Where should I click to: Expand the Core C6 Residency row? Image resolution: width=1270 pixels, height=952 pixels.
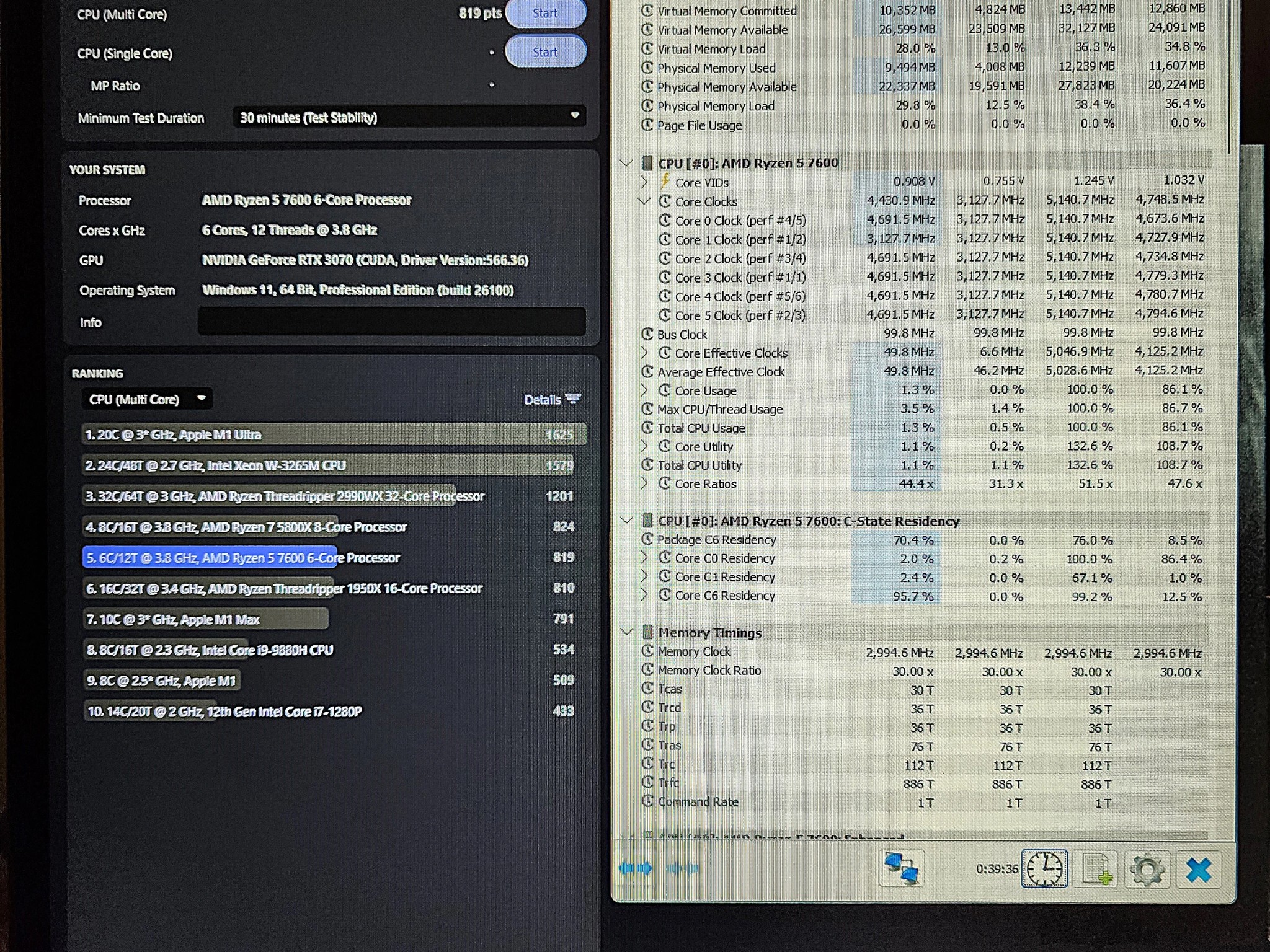tap(644, 595)
